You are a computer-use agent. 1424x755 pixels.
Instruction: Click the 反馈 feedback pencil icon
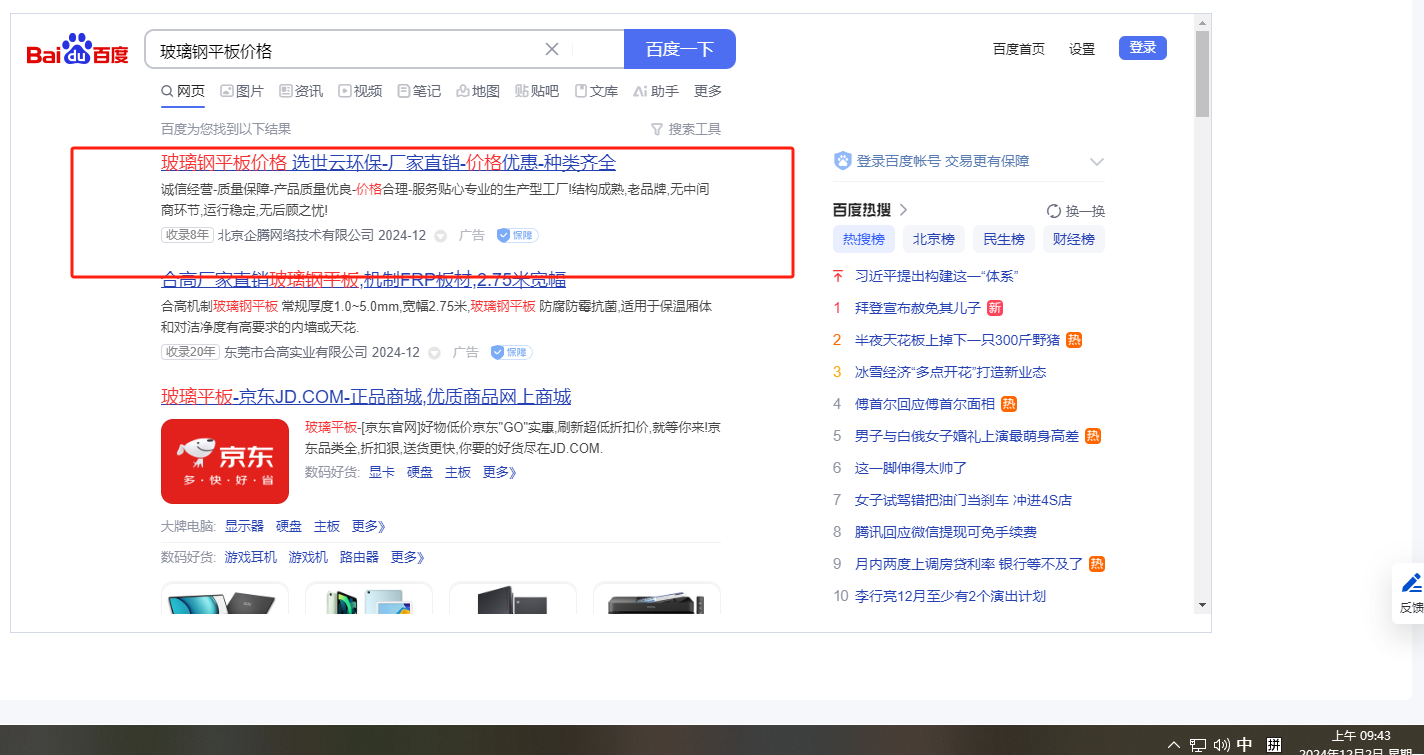pos(1411,583)
